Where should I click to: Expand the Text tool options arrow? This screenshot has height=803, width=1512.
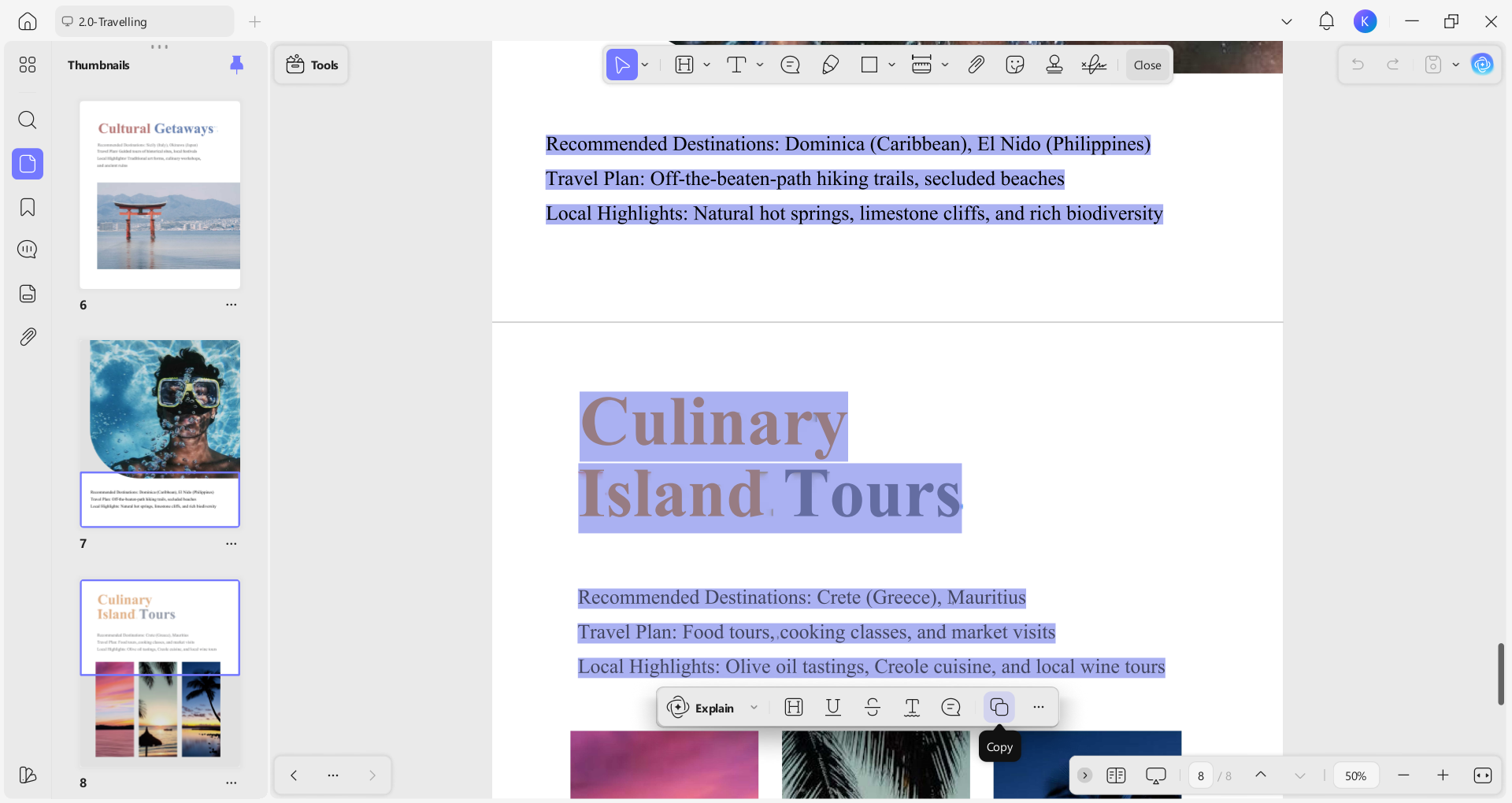(760, 65)
